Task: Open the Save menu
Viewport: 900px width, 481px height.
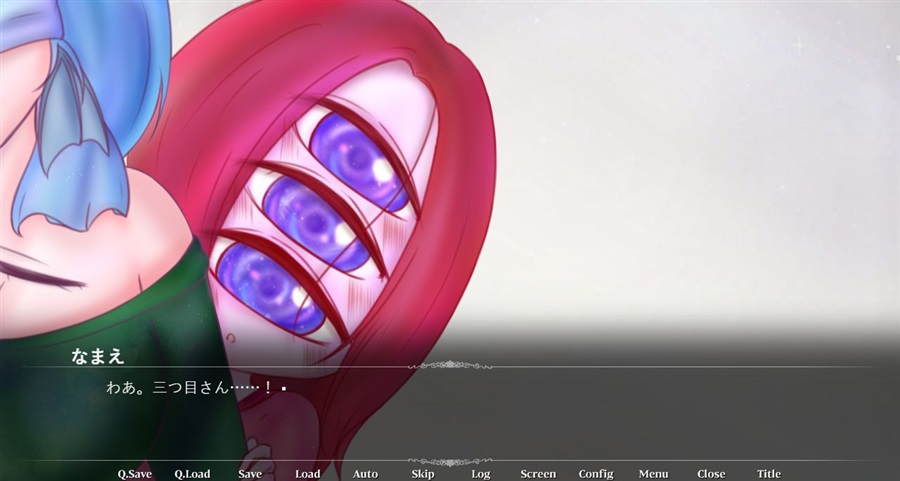Action: pyautogui.click(x=250, y=474)
